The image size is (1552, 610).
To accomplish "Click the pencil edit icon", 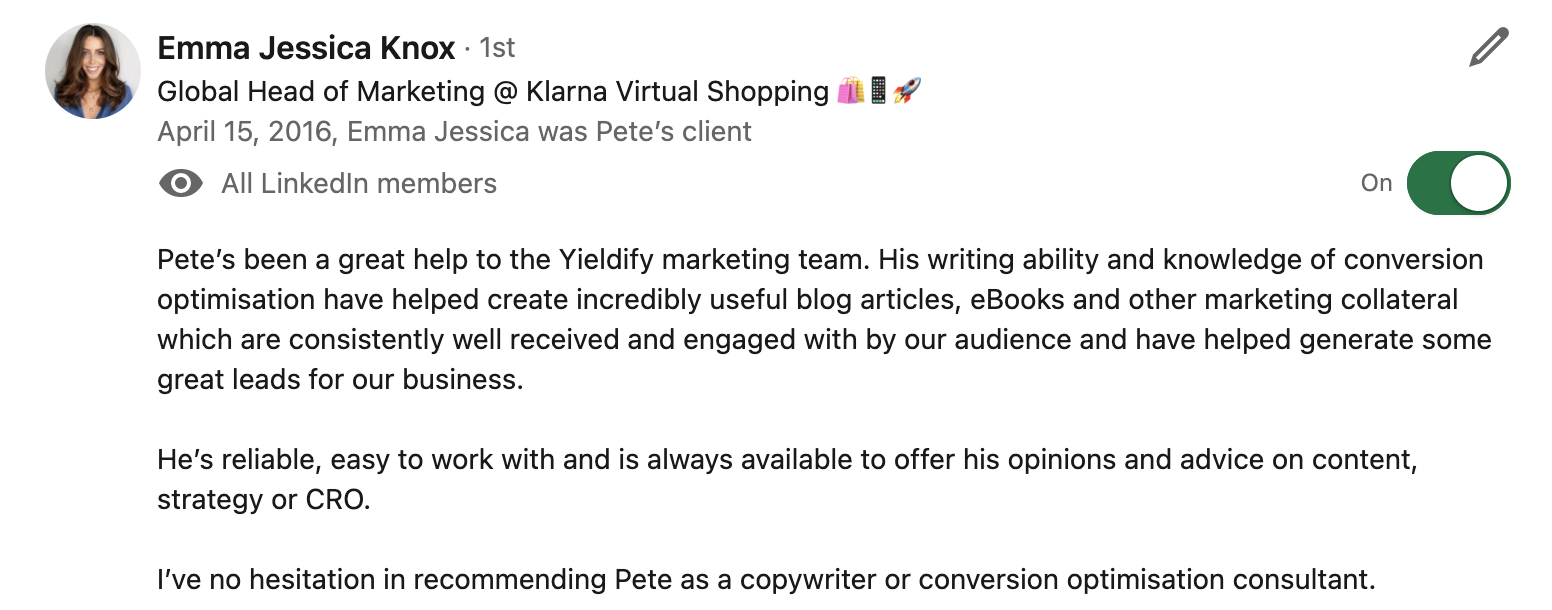I will pos(1488,48).
